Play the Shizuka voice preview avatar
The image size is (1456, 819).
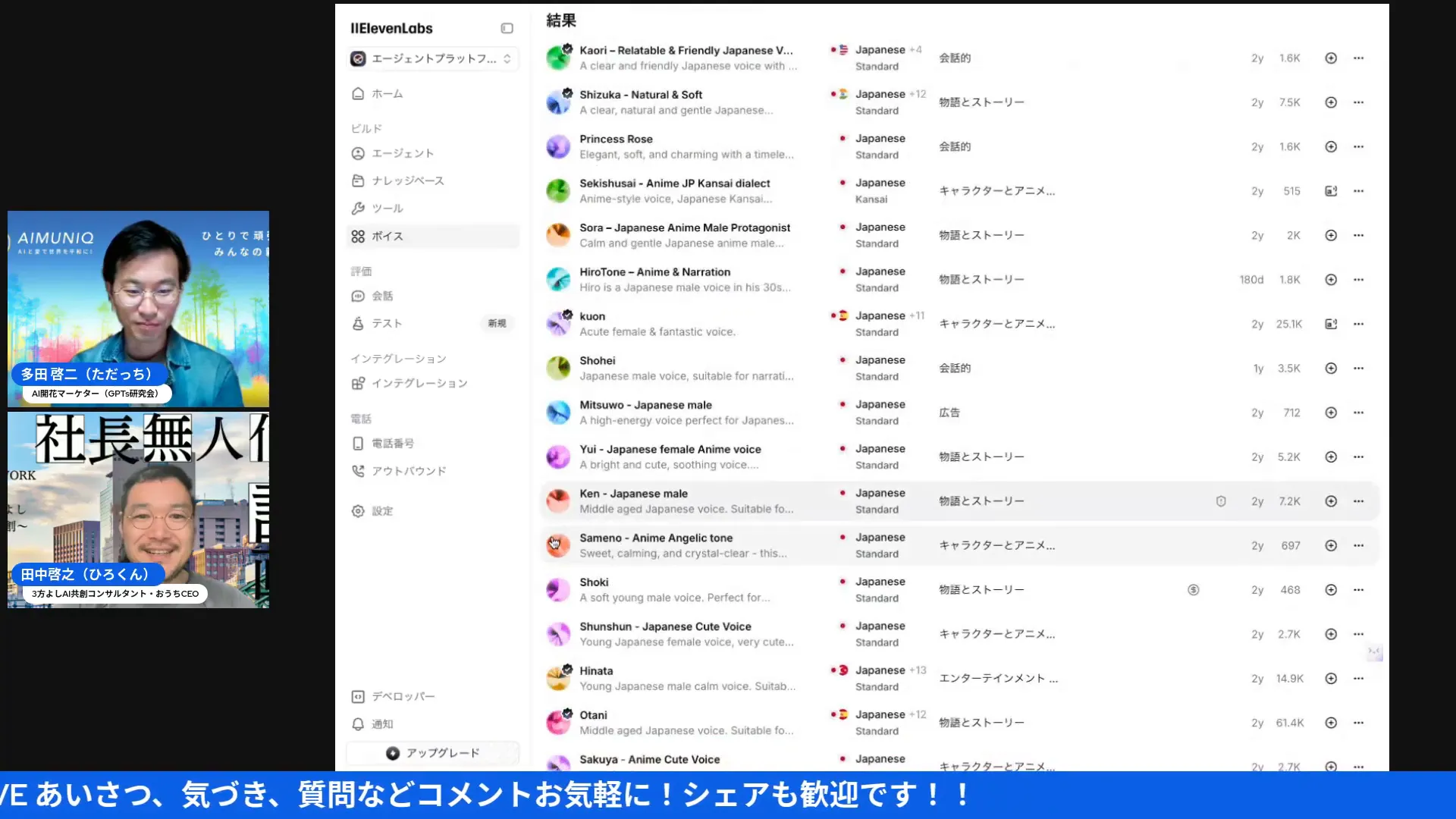pyautogui.click(x=558, y=102)
